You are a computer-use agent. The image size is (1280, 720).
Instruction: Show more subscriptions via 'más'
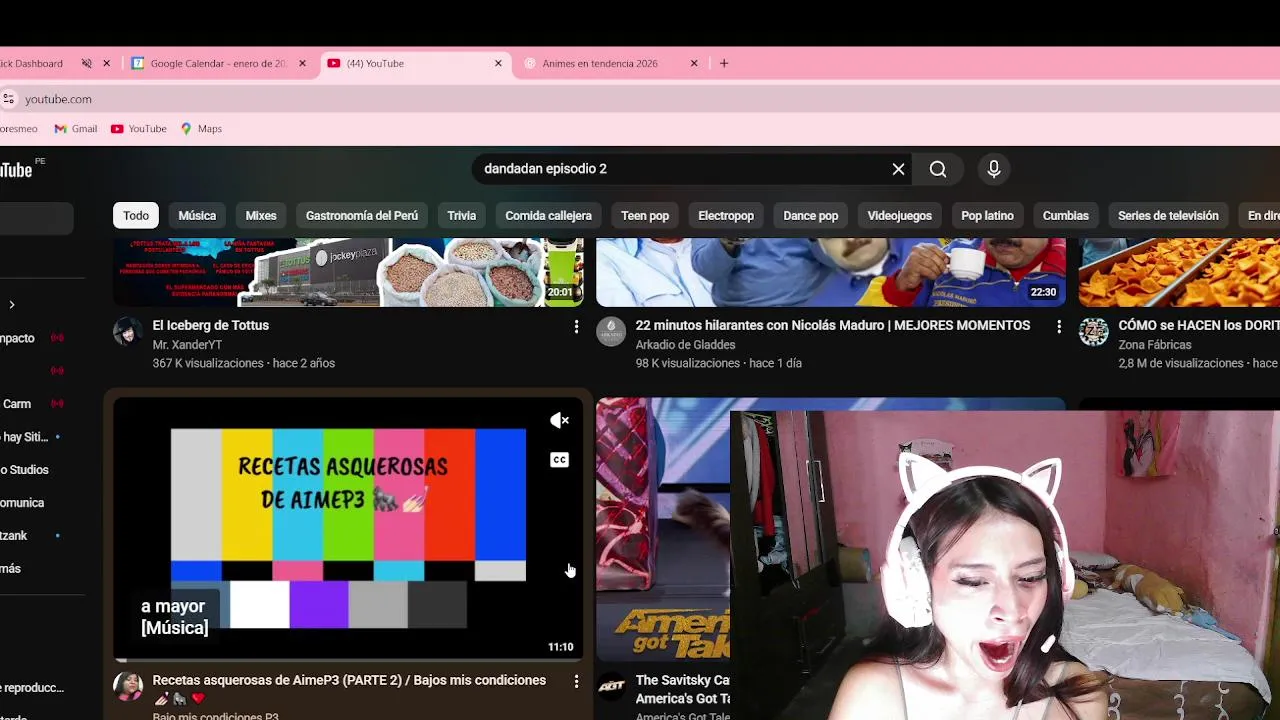tap(11, 569)
